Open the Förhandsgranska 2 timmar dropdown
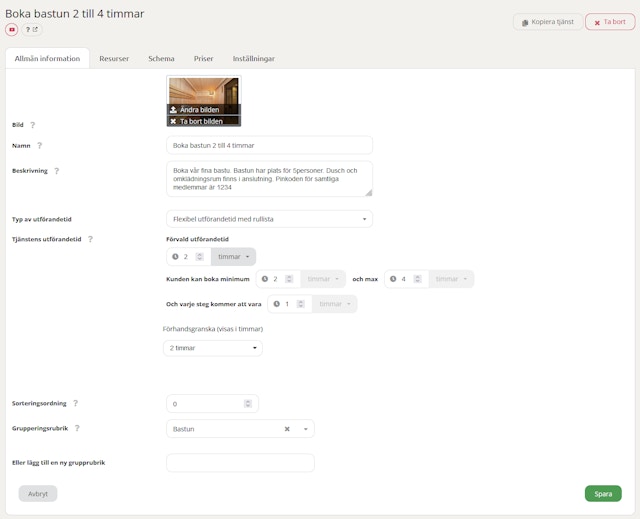 coord(213,348)
